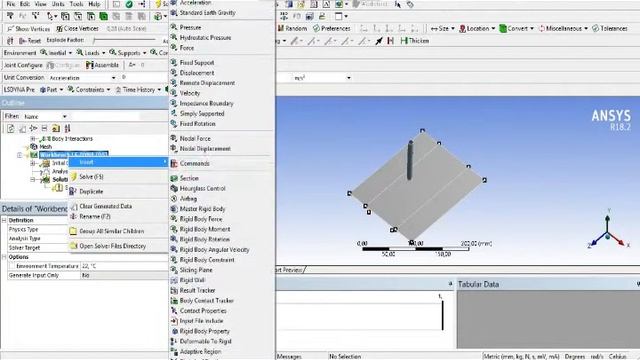Open the Inertial dropdown

point(56,53)
